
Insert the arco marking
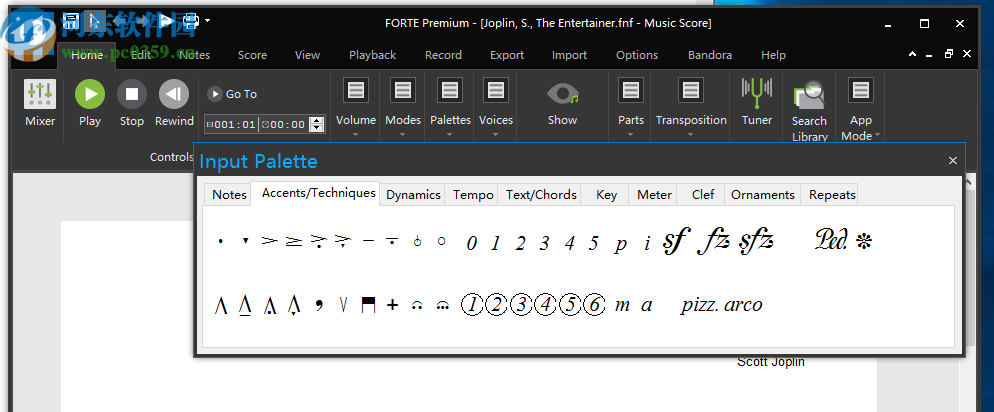743,306
